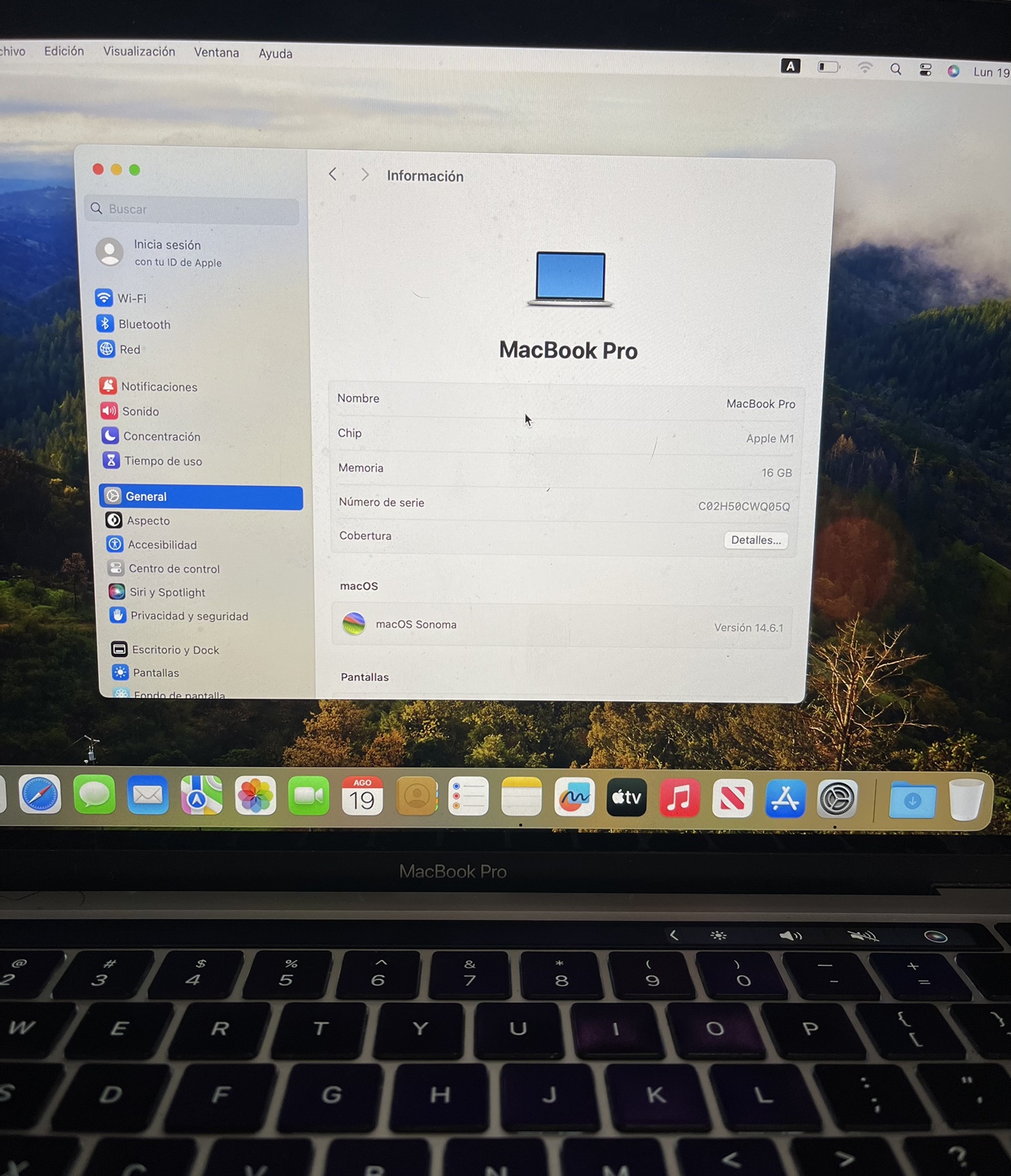1011x1176 pixels.
Task: Open Escritorio y Dock settings
Action: pos(165,649)
